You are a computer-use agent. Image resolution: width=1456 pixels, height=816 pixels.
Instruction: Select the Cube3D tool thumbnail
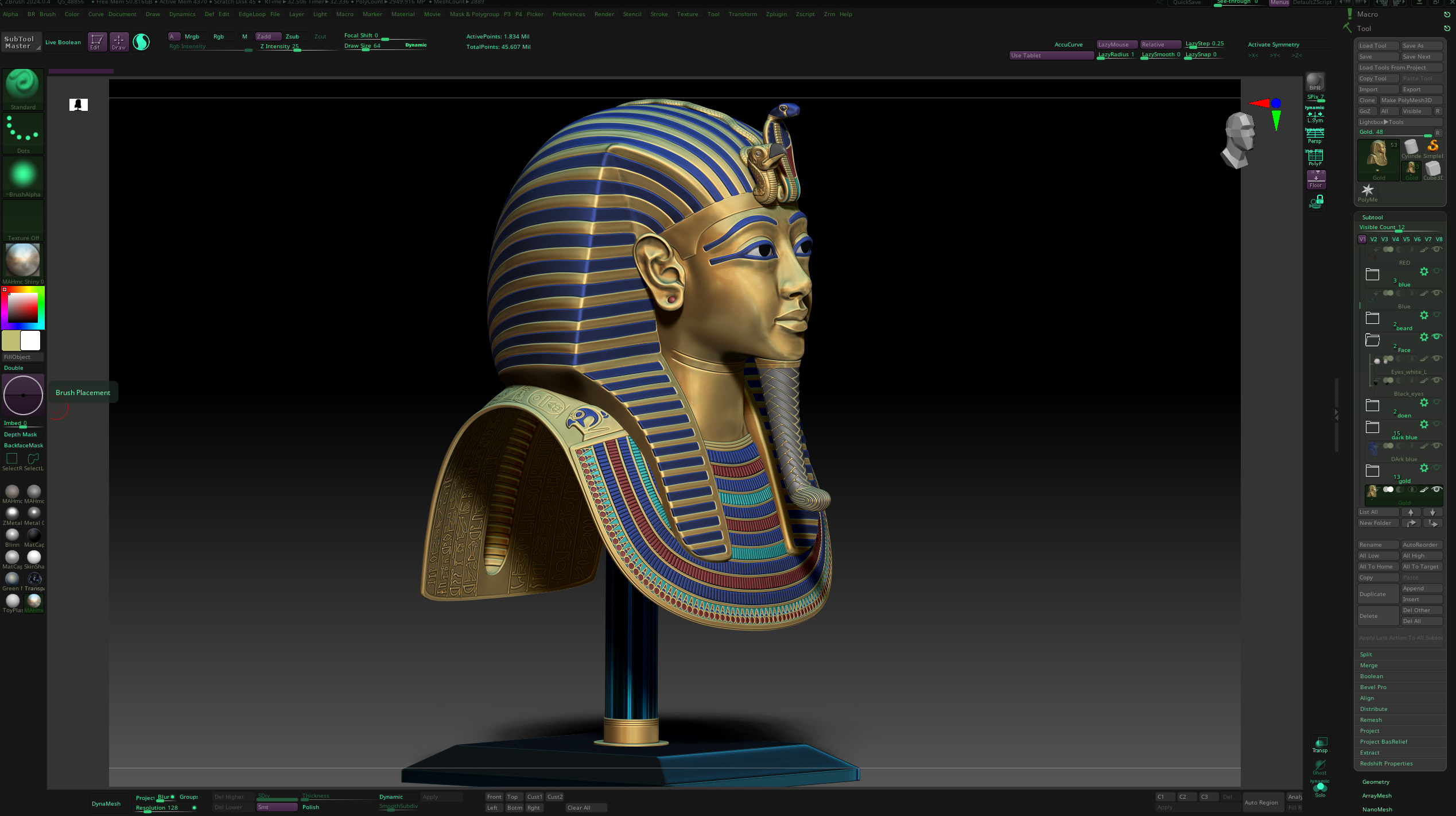click(1433, 171)
